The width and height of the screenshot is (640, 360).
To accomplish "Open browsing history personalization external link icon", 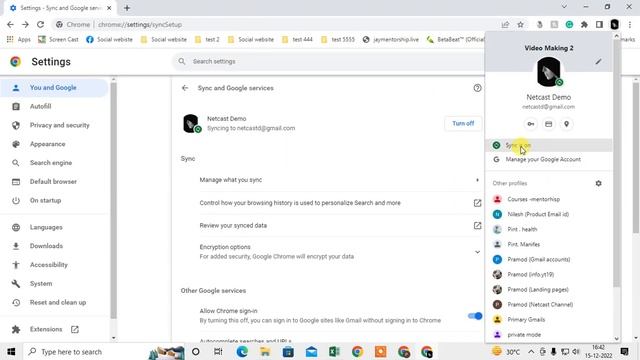I will click(477, 203).
